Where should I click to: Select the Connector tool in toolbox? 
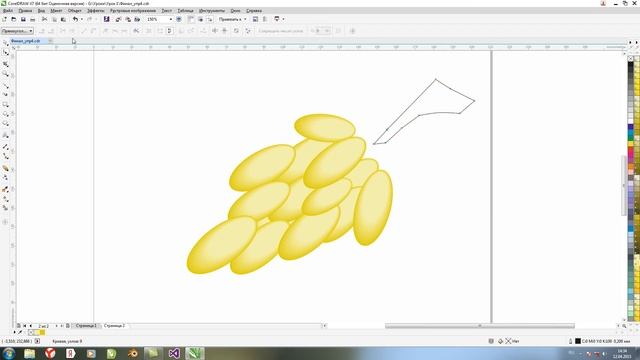click(5, 156)
